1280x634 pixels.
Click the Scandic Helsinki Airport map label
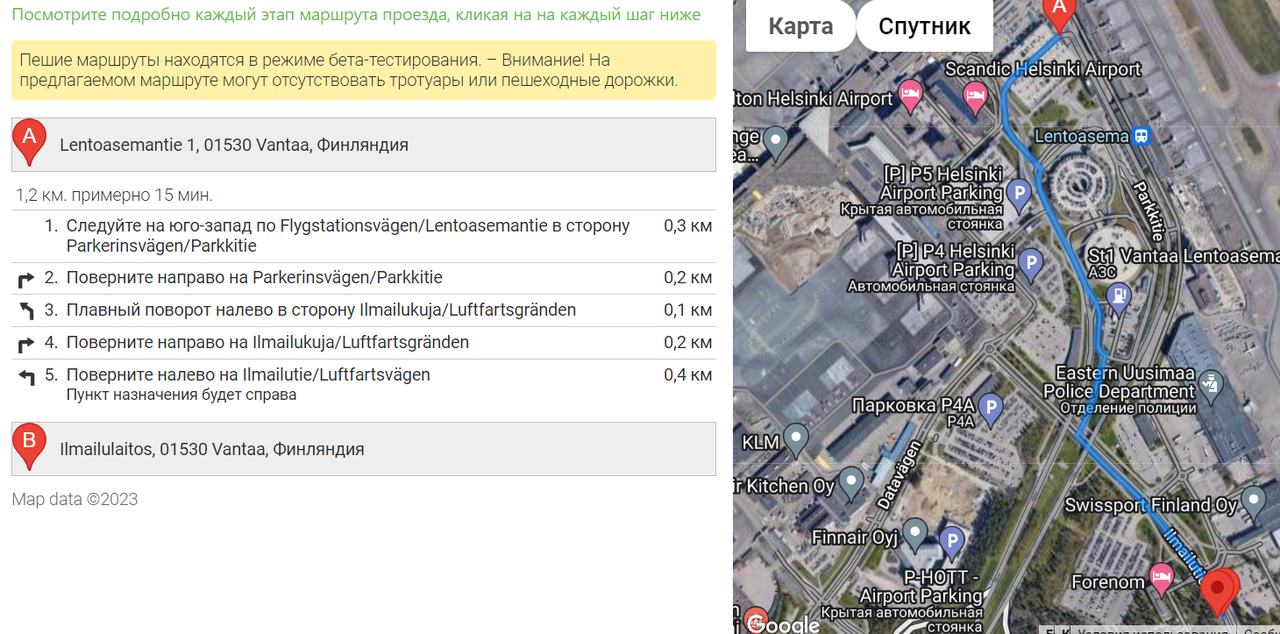coord(1043,70)
